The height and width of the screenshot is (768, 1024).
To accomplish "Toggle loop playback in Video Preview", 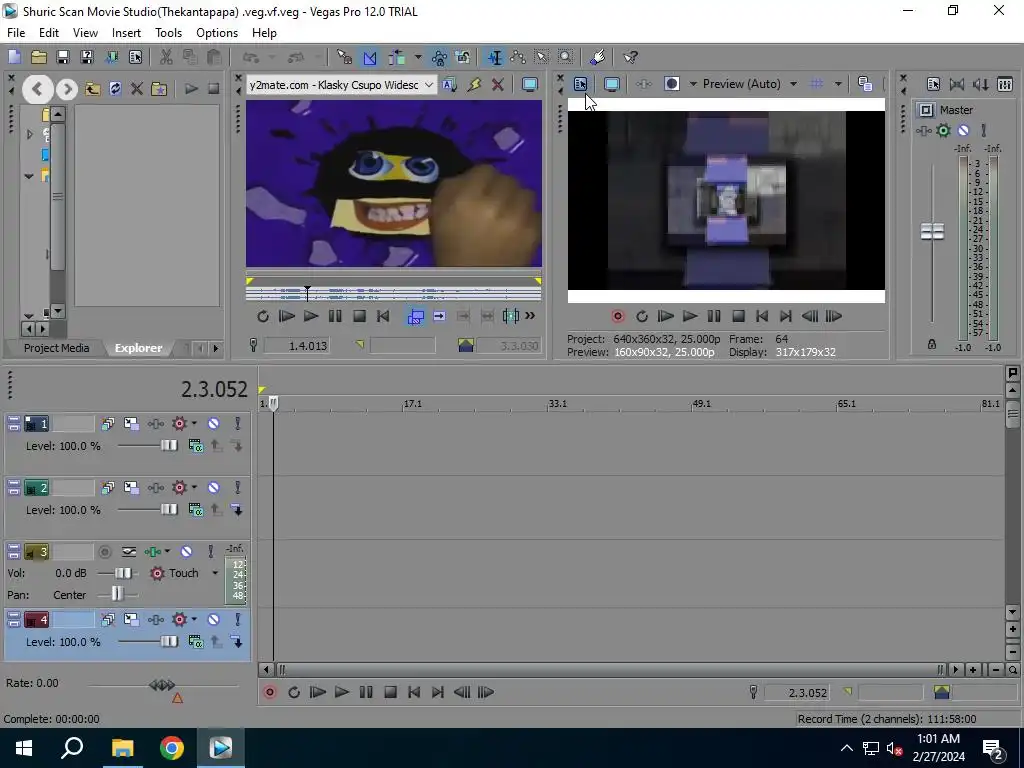I will [641, 316].
